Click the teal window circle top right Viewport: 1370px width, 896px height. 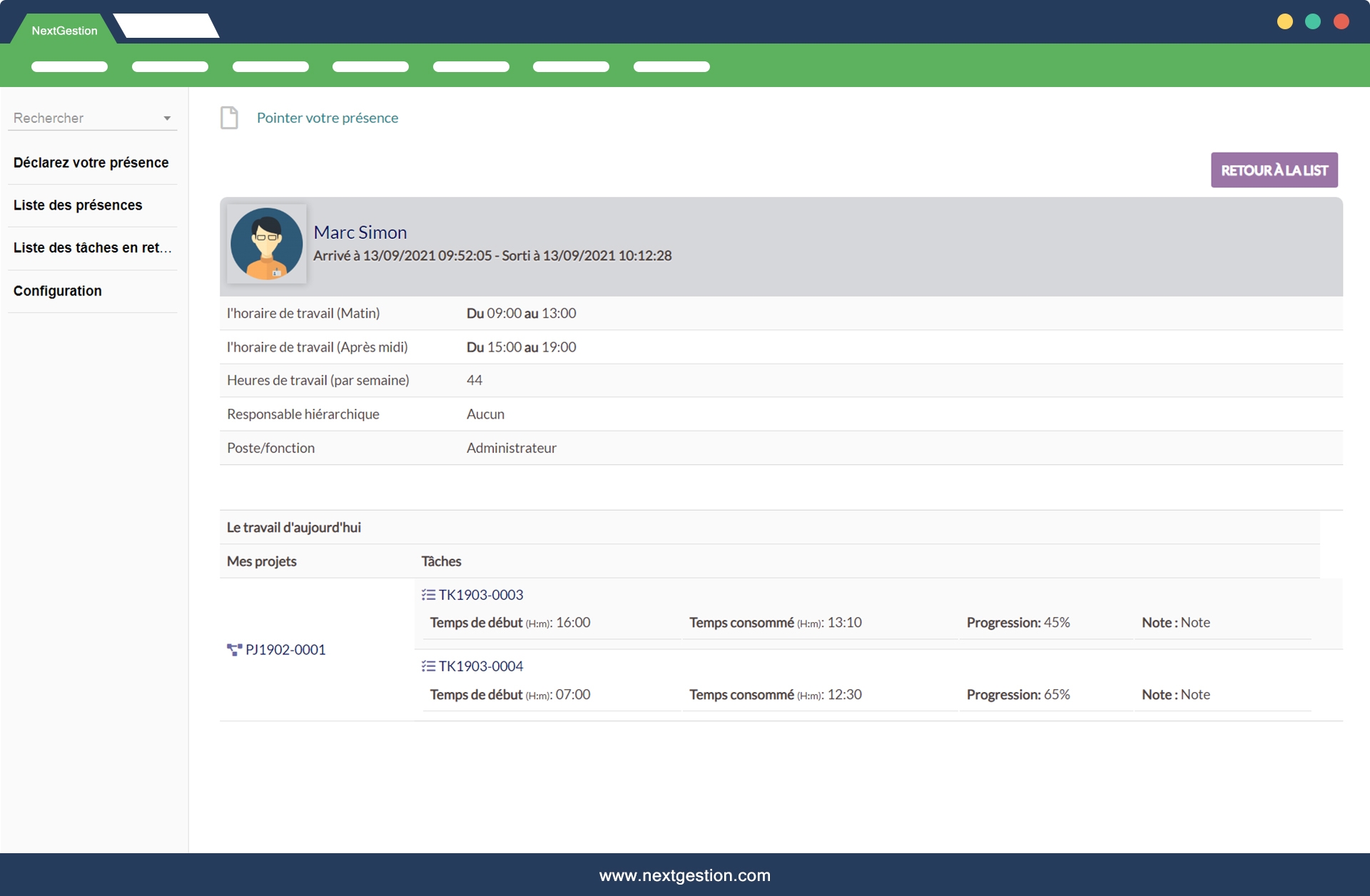coord(1313,22)
